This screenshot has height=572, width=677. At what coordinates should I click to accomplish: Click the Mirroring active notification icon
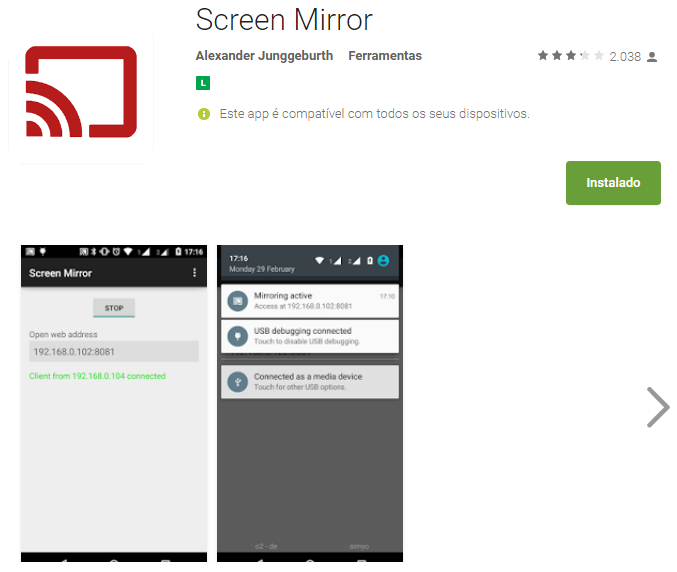tap(237, 300)
